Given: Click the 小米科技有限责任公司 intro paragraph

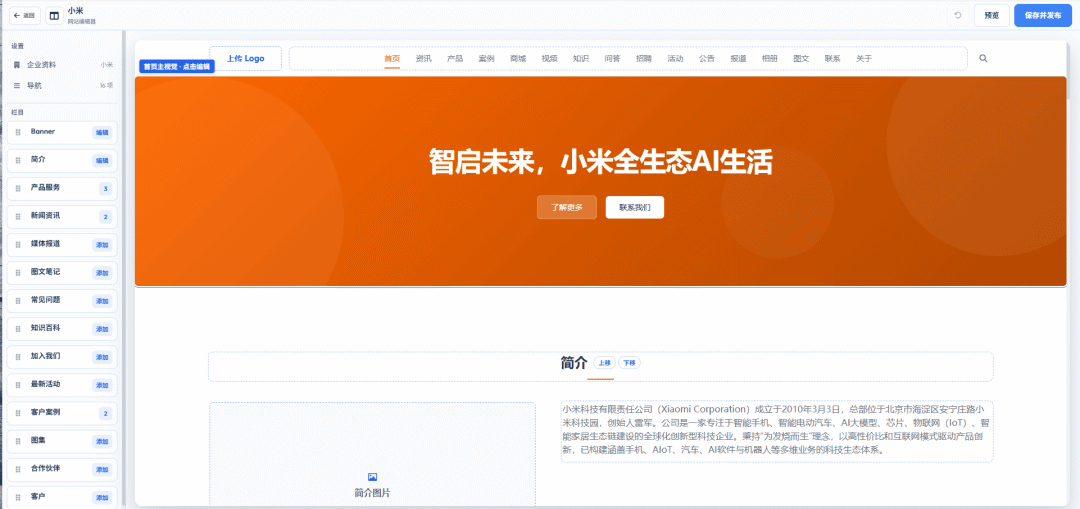Looking at the screenshot, I should 777,429.
